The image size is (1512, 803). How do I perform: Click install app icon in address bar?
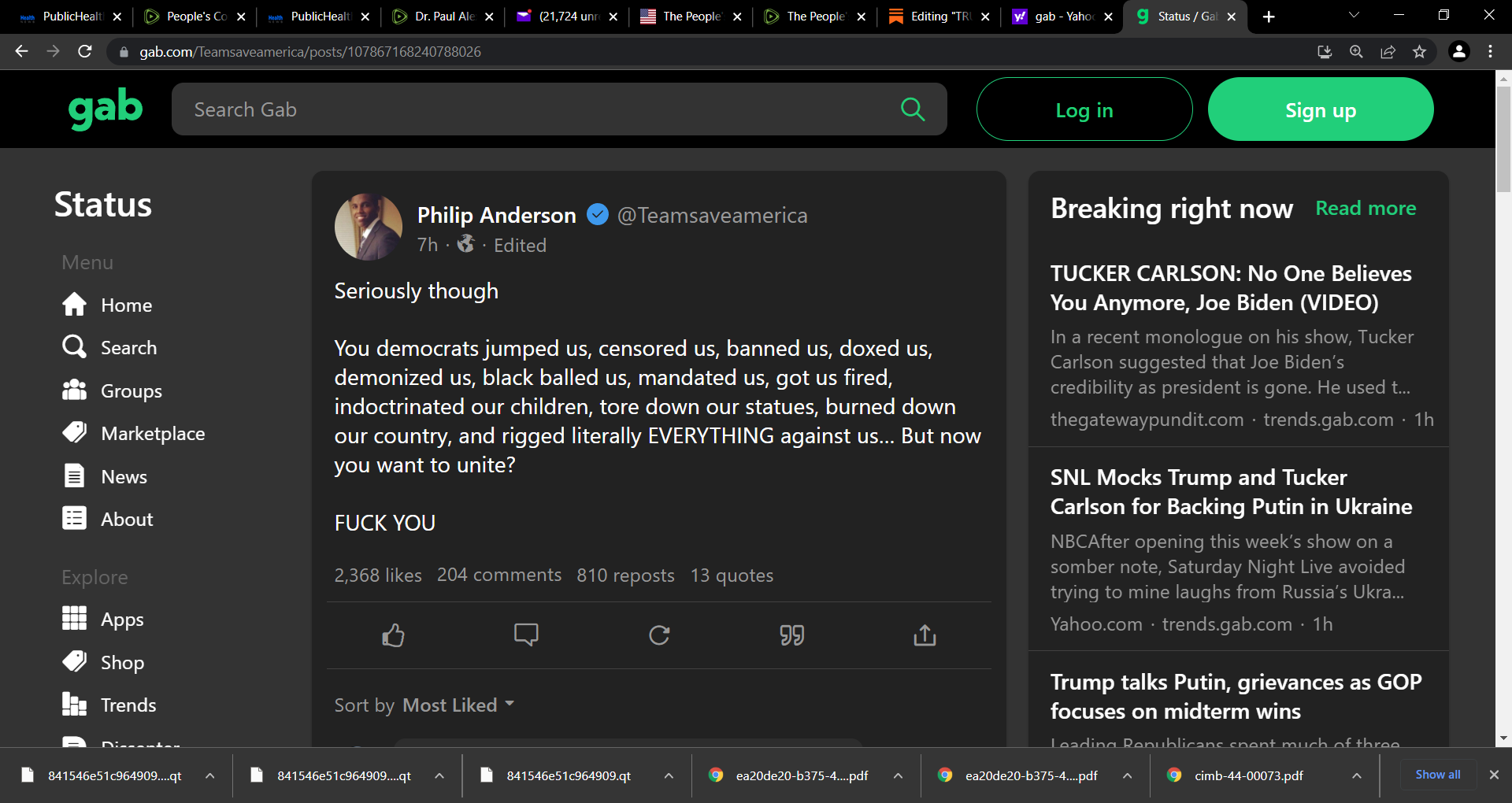click(x=1325, y=52)
